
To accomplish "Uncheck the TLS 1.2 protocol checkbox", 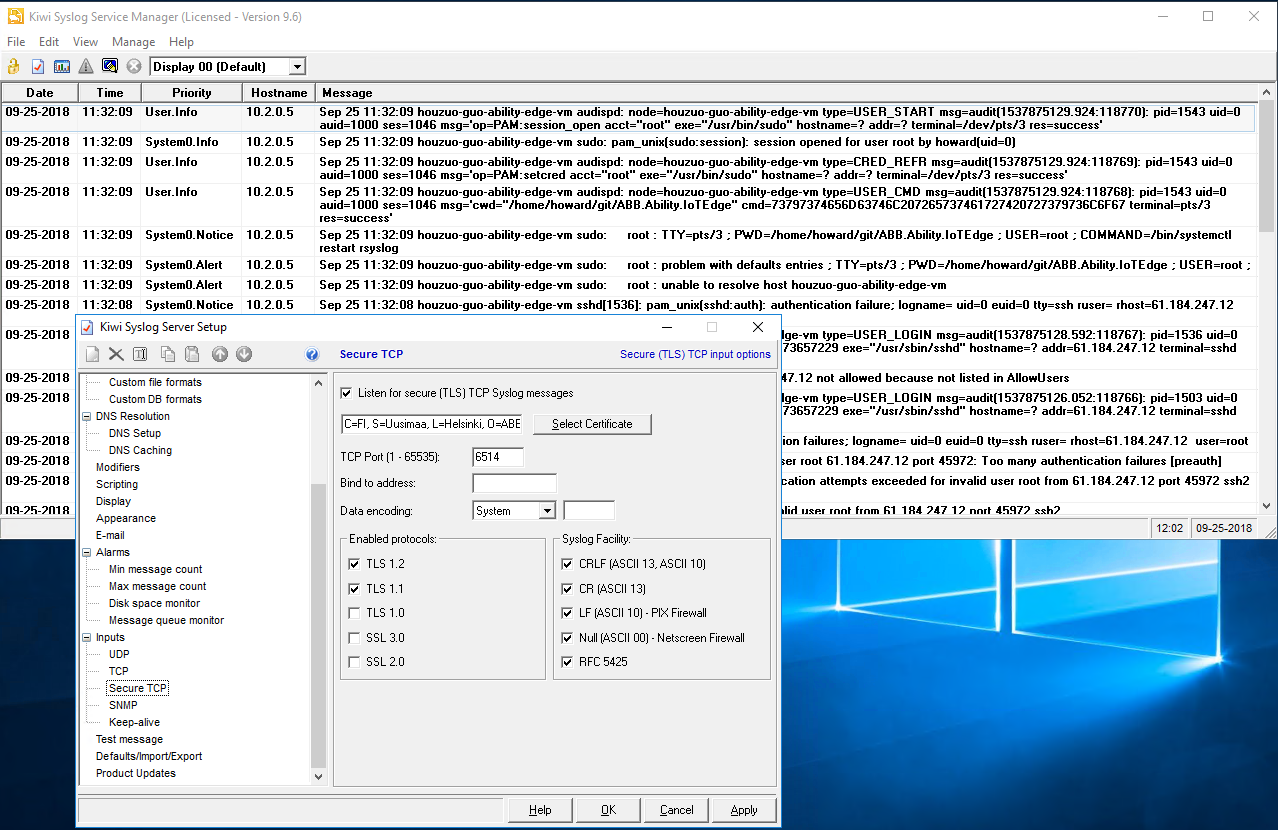I will (x=354, y=564).
